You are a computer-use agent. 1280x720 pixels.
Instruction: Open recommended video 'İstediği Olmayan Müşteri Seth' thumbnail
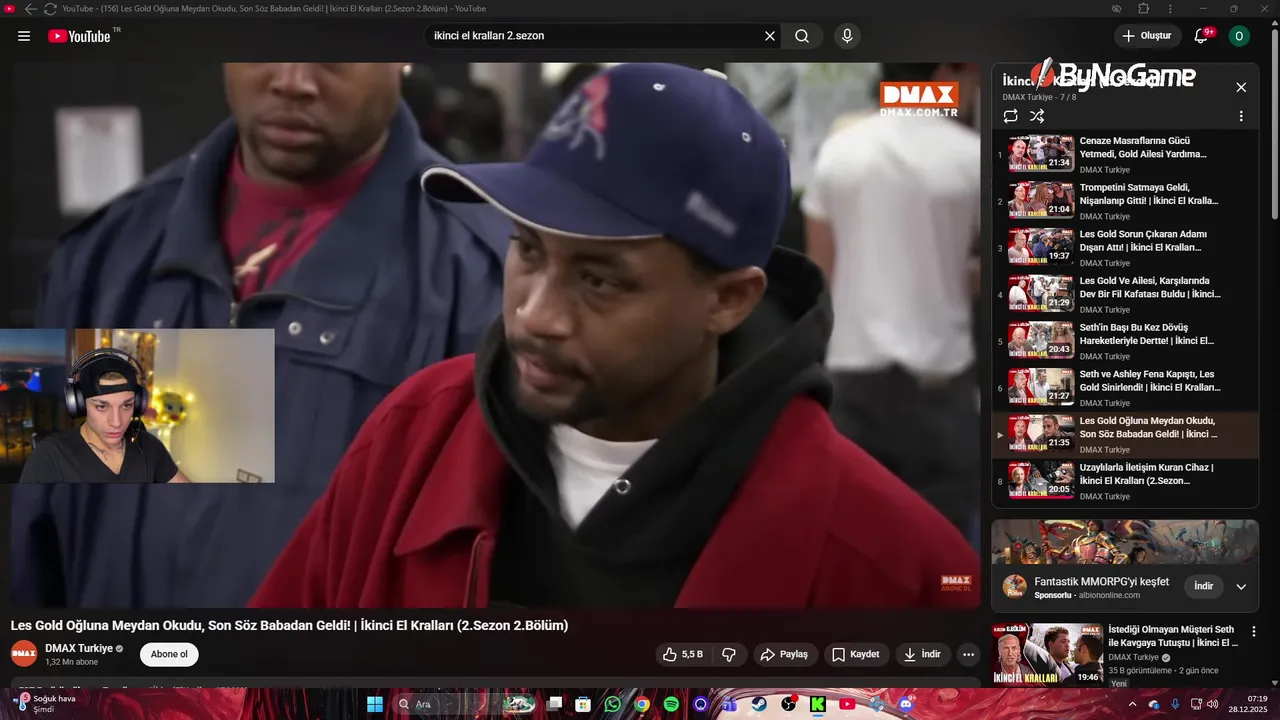1048,653
